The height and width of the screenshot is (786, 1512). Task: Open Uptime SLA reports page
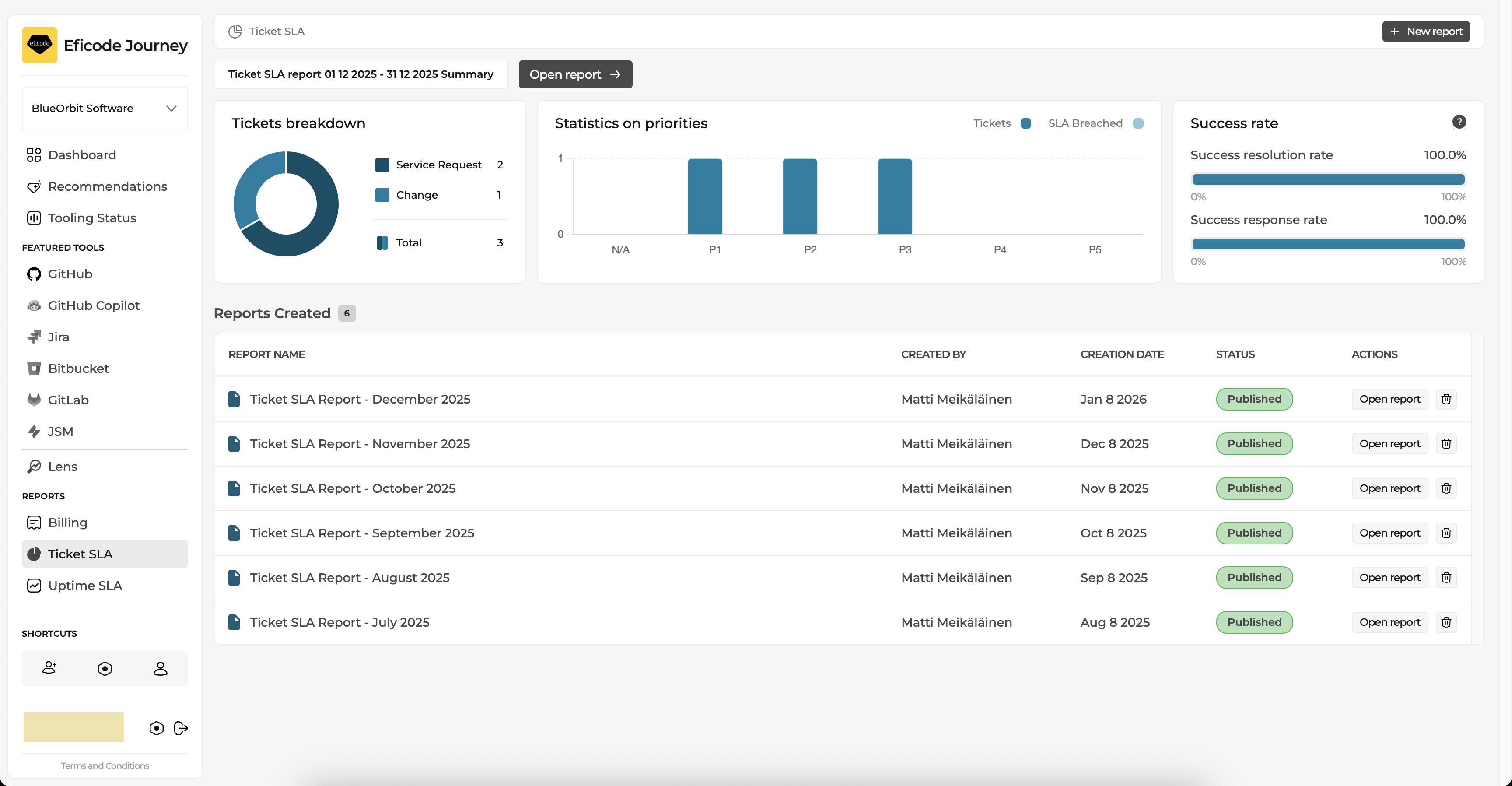click(84, 585)
